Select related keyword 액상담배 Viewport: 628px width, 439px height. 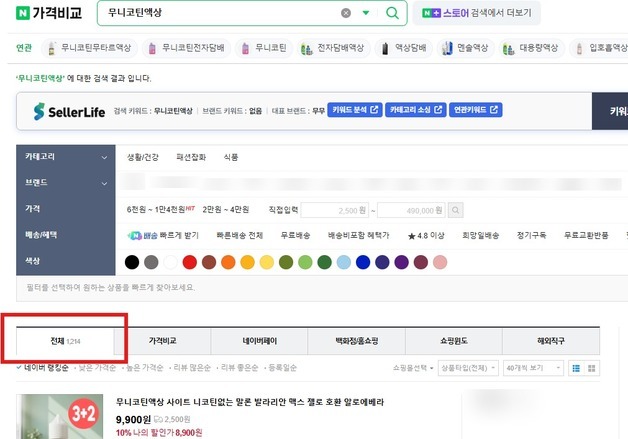click(x=406, y=48)
